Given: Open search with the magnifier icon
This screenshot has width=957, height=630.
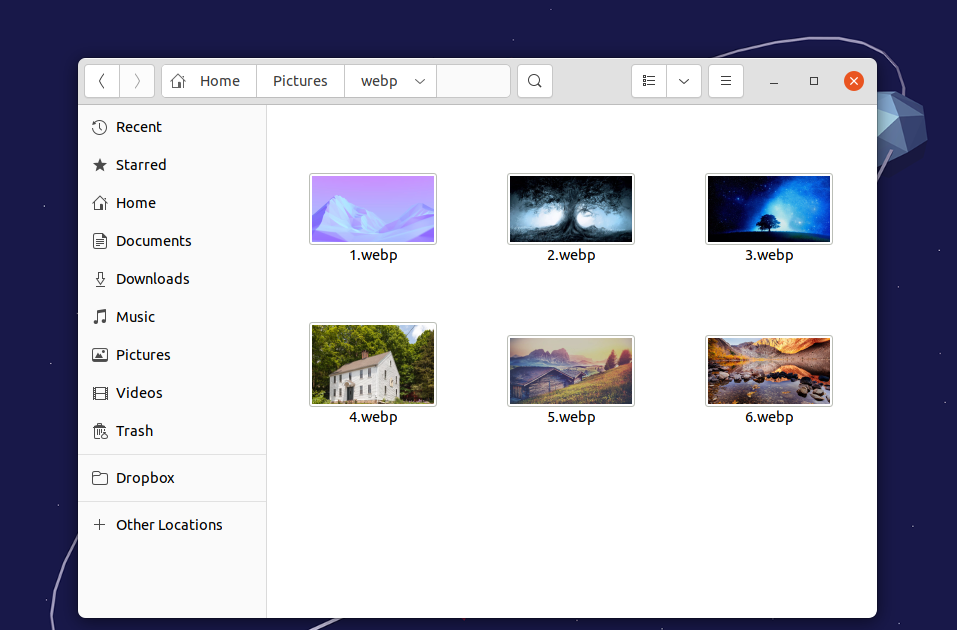Looking at the screenshot, I should (535, 81).
